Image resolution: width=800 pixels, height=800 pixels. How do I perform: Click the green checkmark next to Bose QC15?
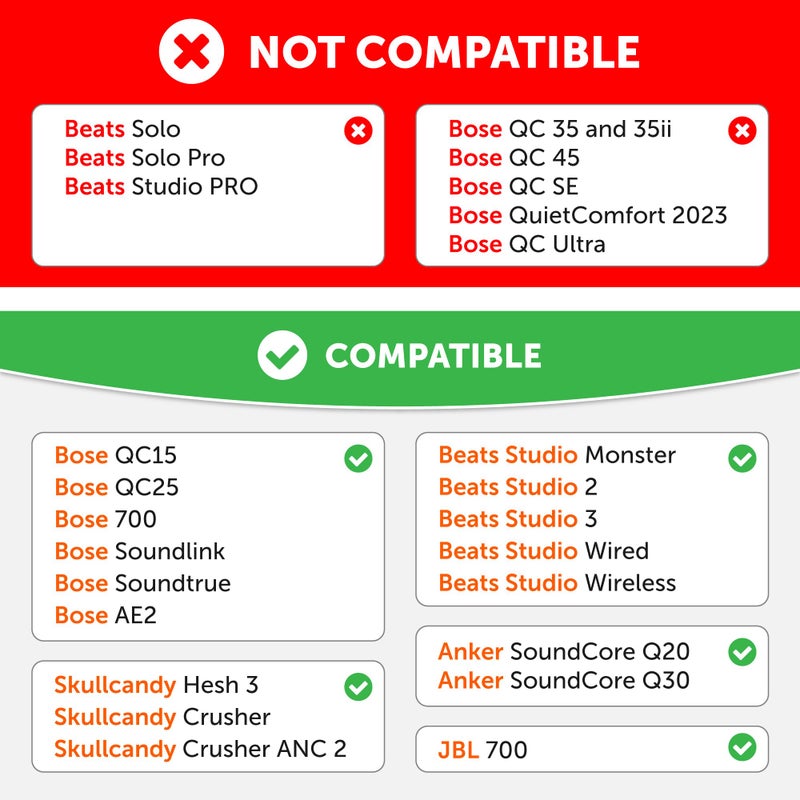tap(357, 459)
